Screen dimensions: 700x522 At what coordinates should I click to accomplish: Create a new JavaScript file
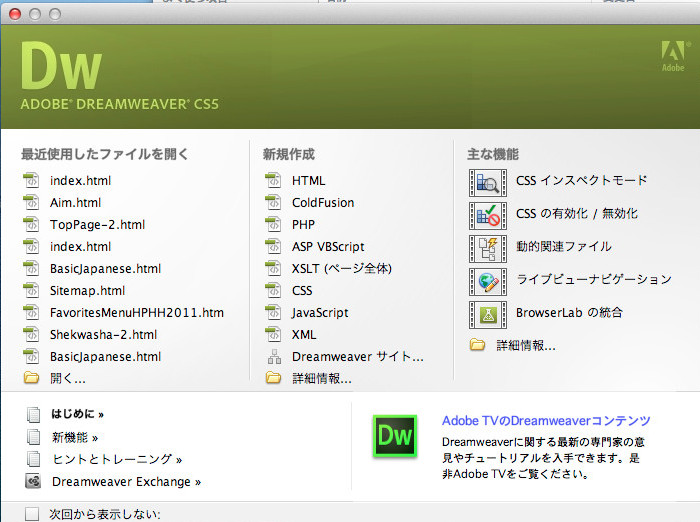pyautogui.click(x=320, y=313)
